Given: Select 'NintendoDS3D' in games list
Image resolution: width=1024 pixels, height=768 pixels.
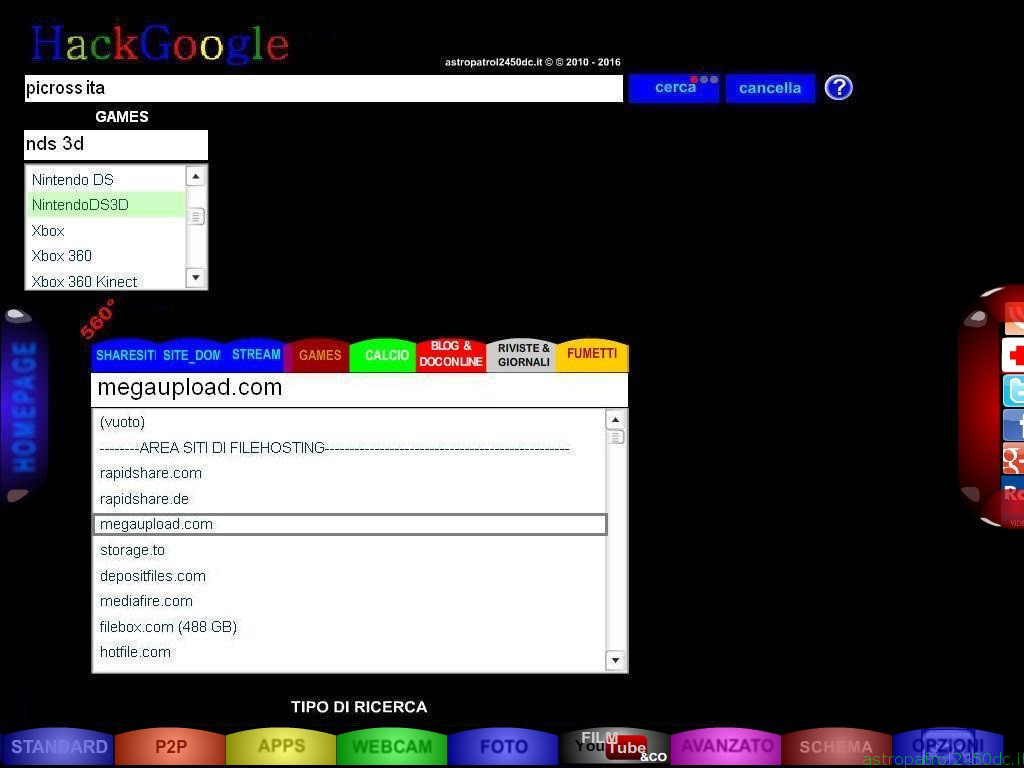Looking at the screenshot, I should 106,205.
